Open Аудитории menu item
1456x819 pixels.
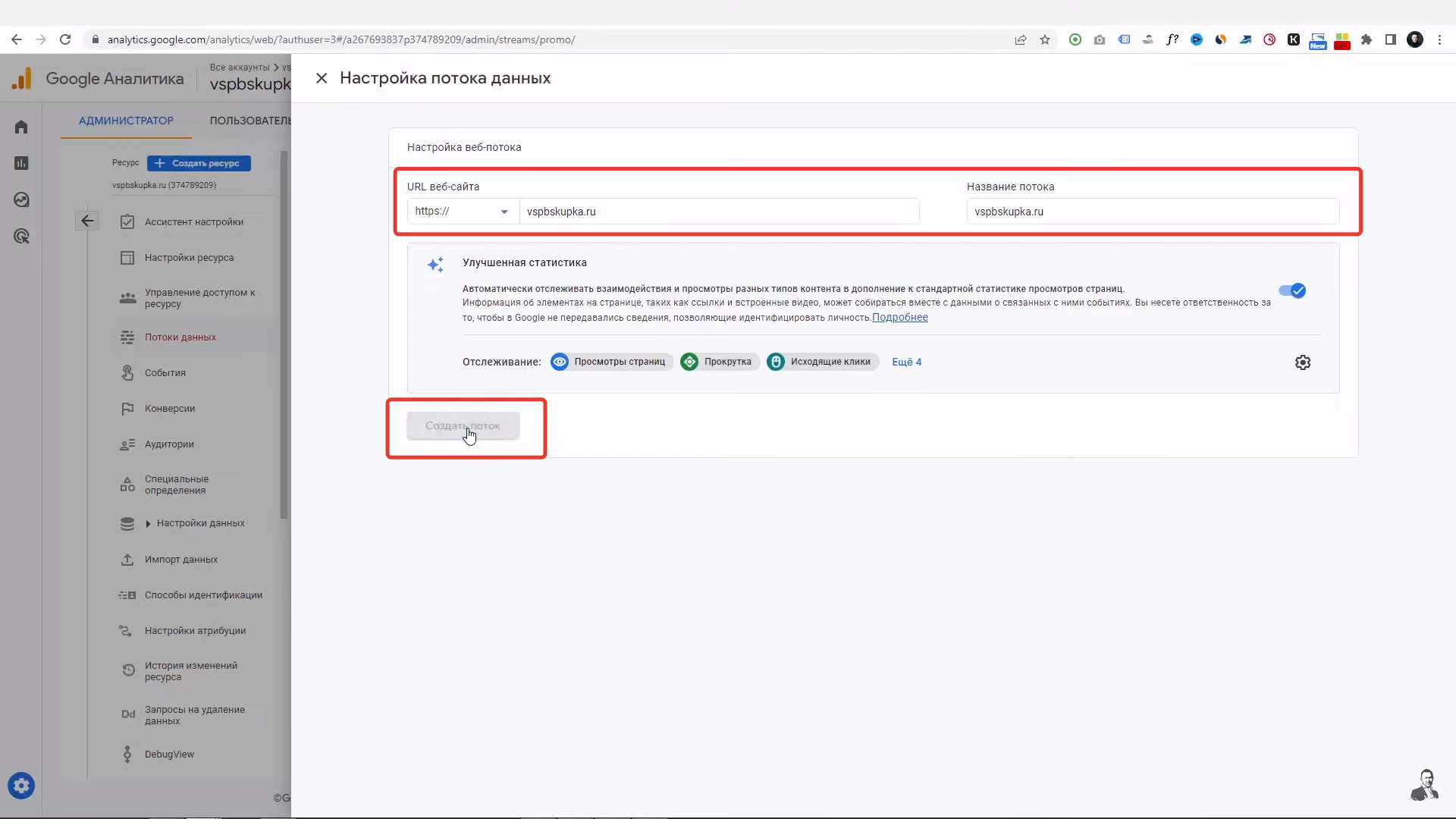169,444
